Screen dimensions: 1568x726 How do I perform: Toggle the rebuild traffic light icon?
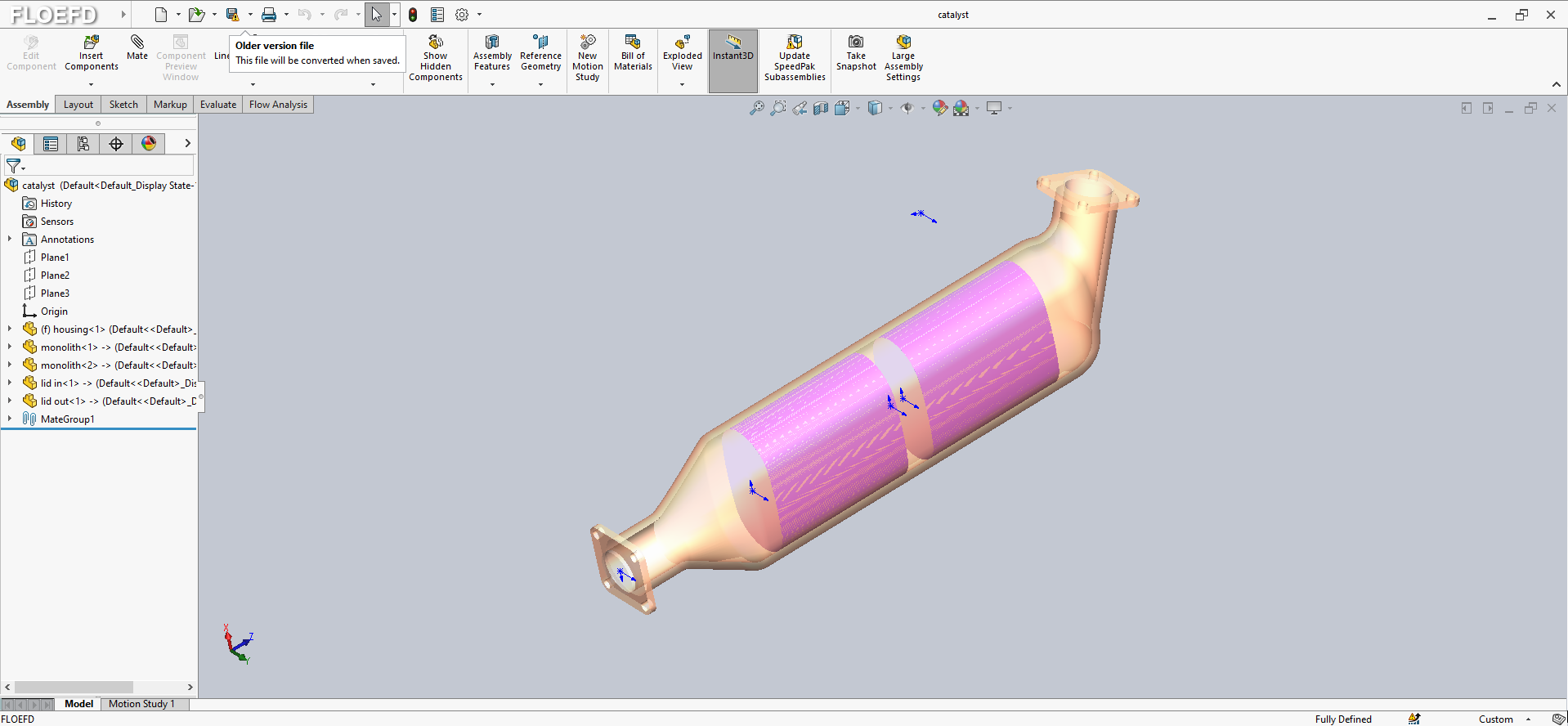click(414, 15)
